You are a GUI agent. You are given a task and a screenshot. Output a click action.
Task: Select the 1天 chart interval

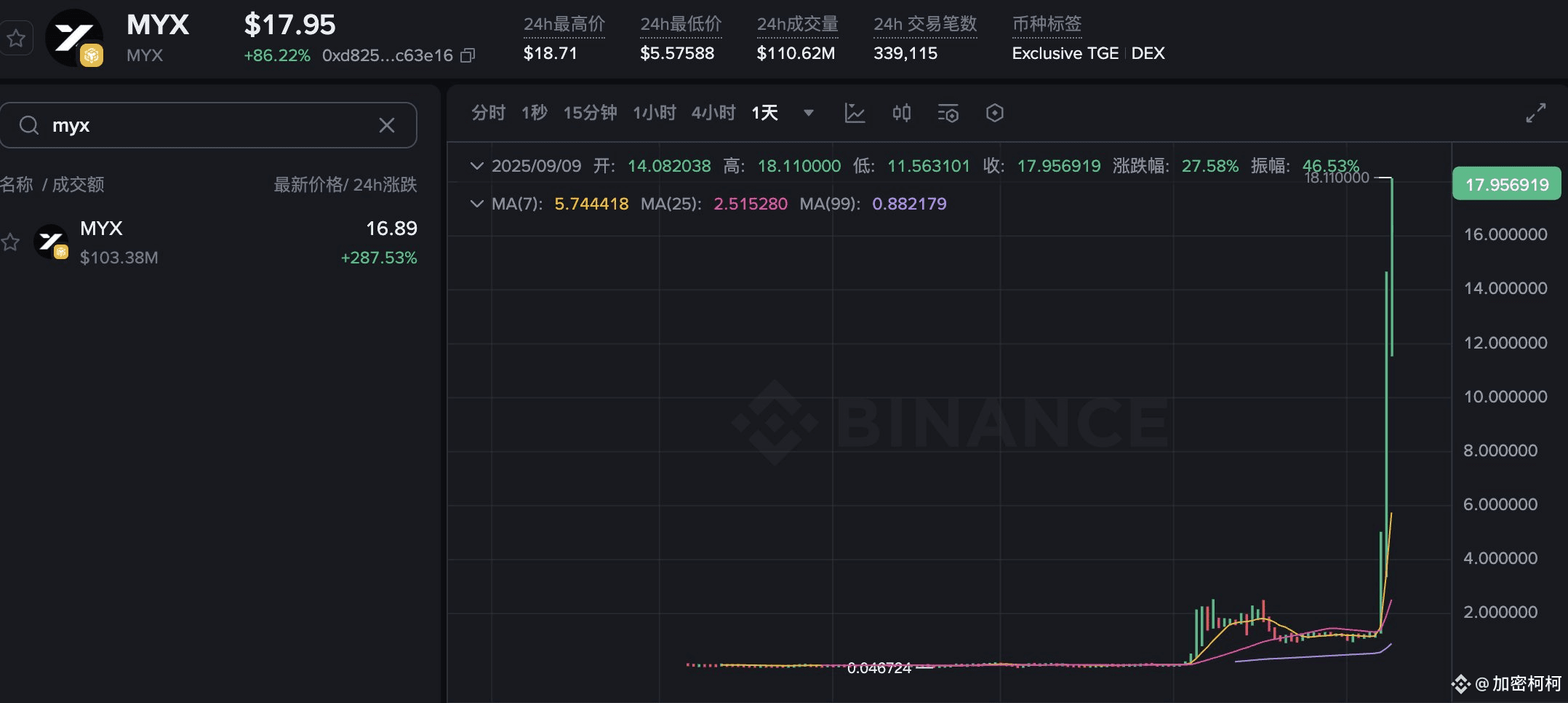765,113
